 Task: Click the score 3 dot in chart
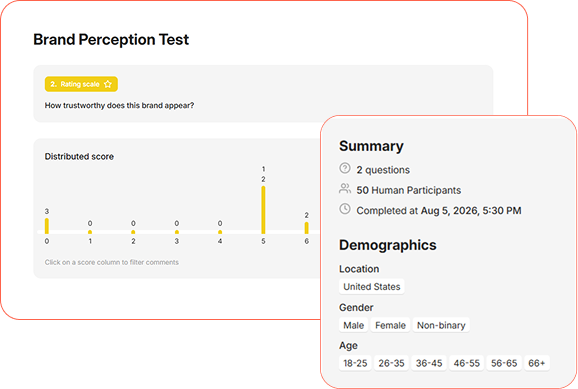click(x=177, y=232)
